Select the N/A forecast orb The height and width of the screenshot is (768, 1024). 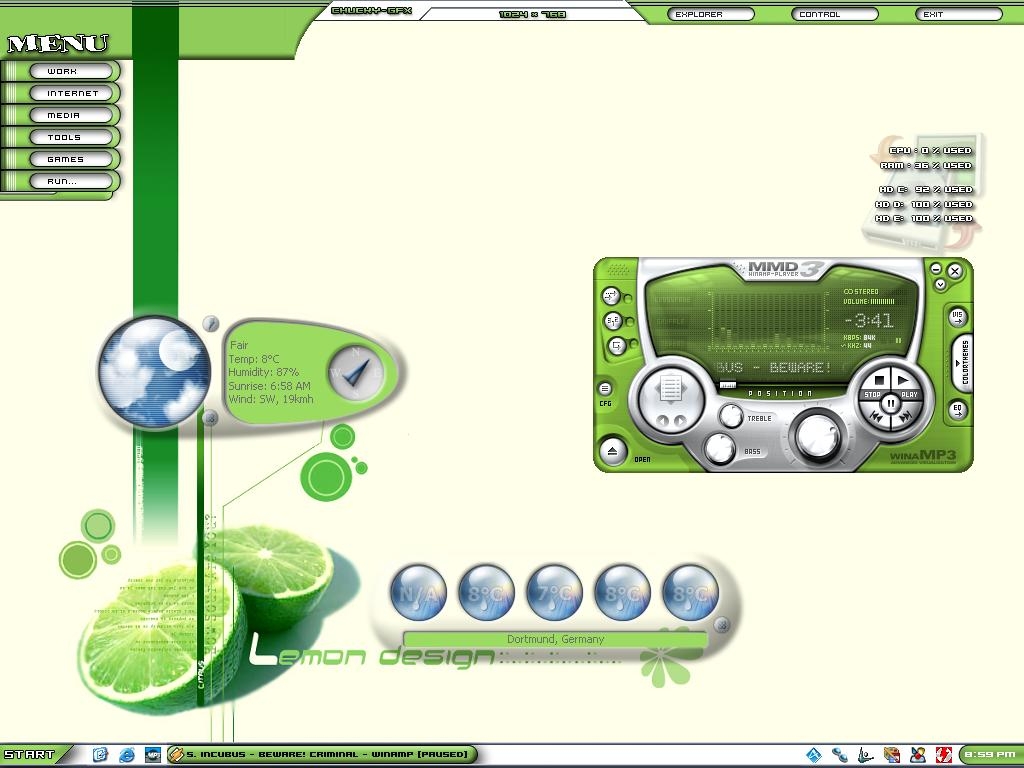point(418,593)
